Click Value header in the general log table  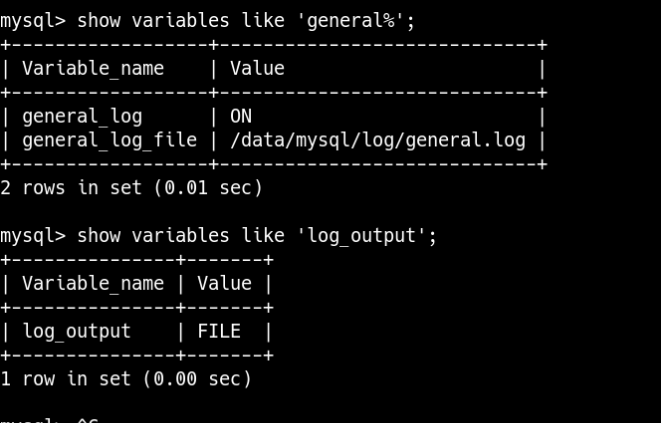(257, 68)
